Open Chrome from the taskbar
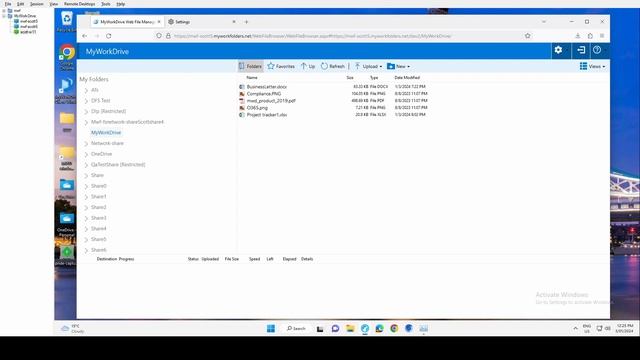This screenshot has width=640, height=360. (x=394, y=329)
